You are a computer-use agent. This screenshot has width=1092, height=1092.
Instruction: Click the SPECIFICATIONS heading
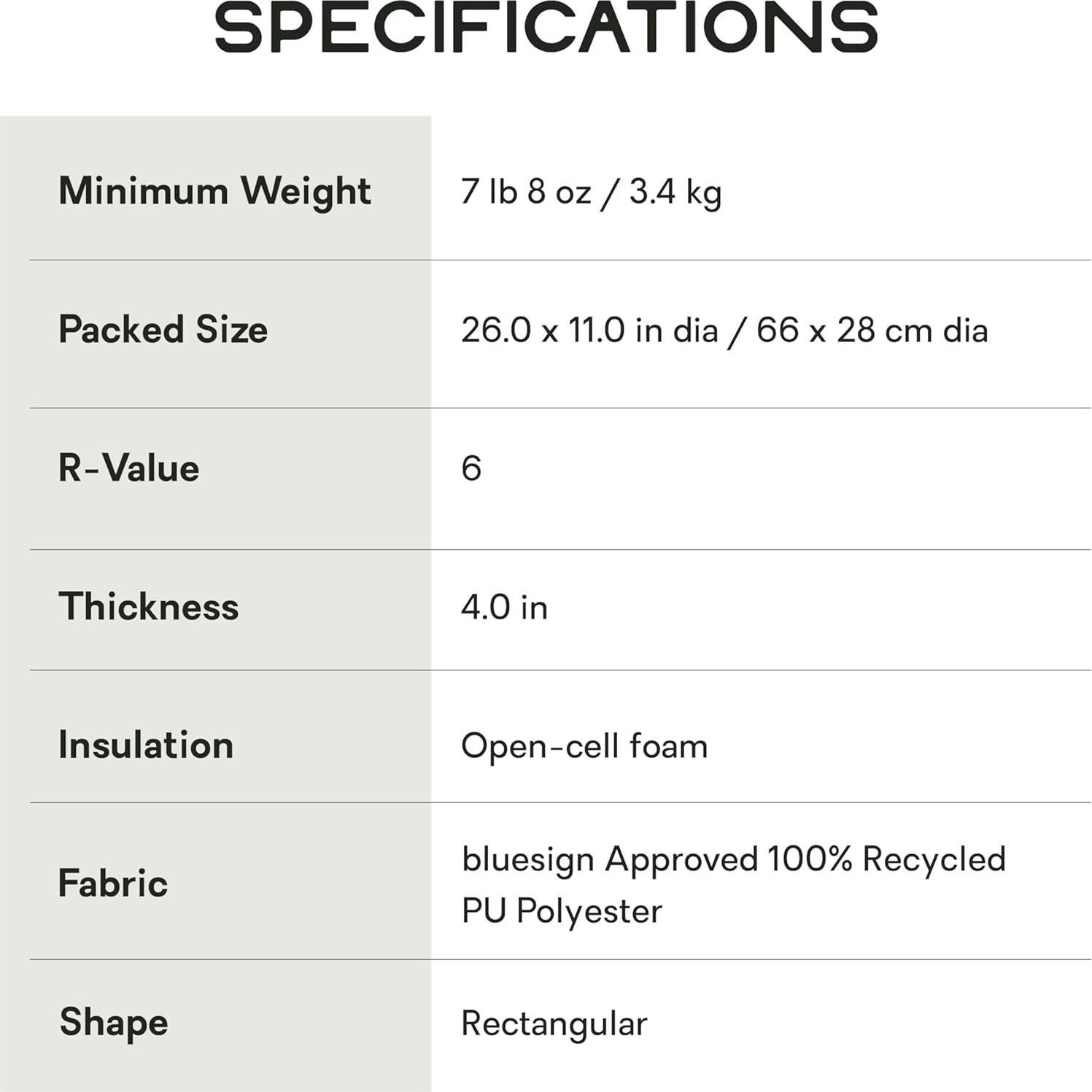click(x=546, y=28)
